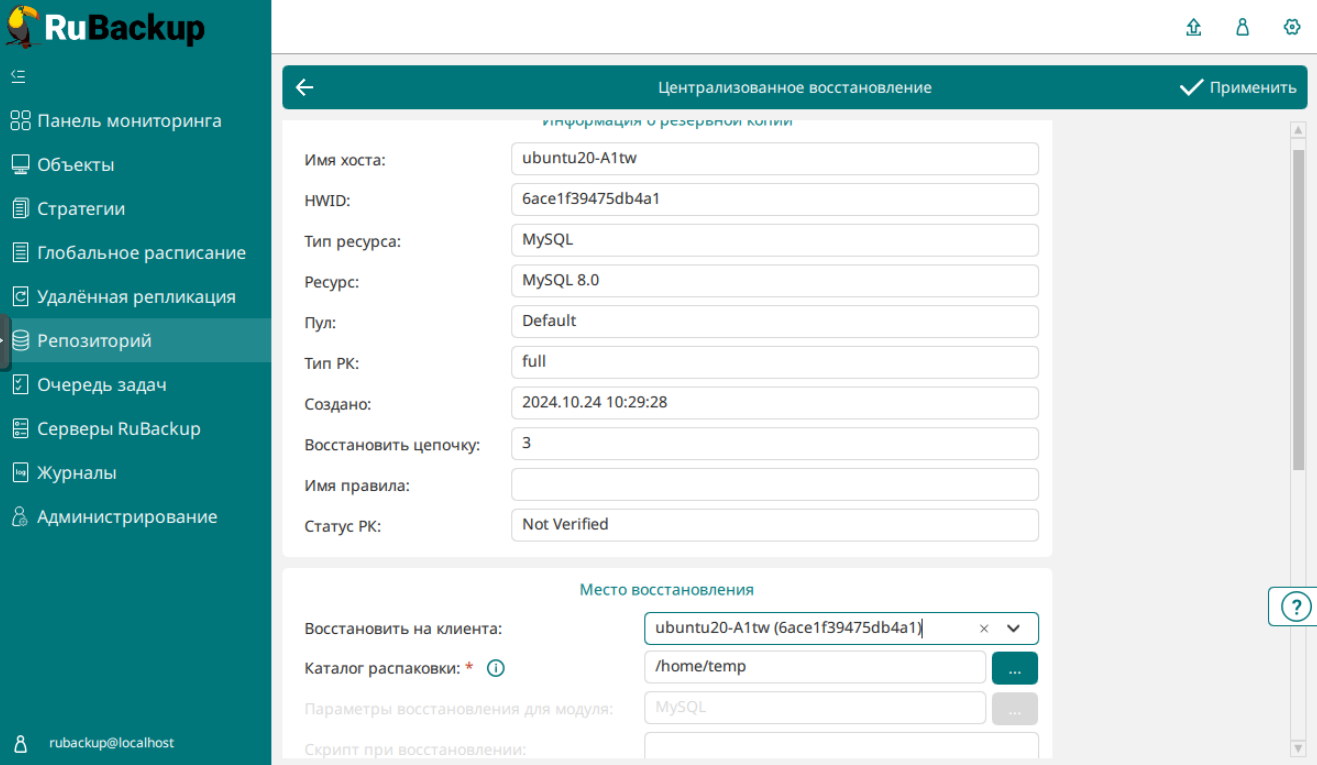Viewport: 1317px width, 765px height.
Task: Click the help question mark button
Action: pyautogui.click(x=1296, y=606)
